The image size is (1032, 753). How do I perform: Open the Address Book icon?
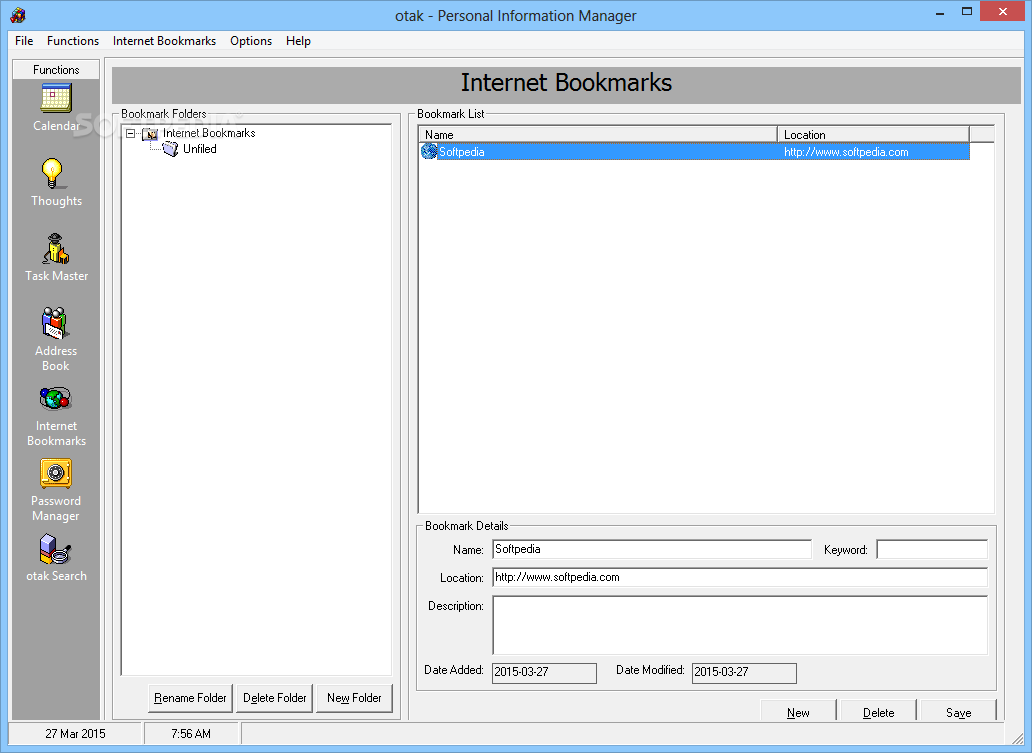55,323
